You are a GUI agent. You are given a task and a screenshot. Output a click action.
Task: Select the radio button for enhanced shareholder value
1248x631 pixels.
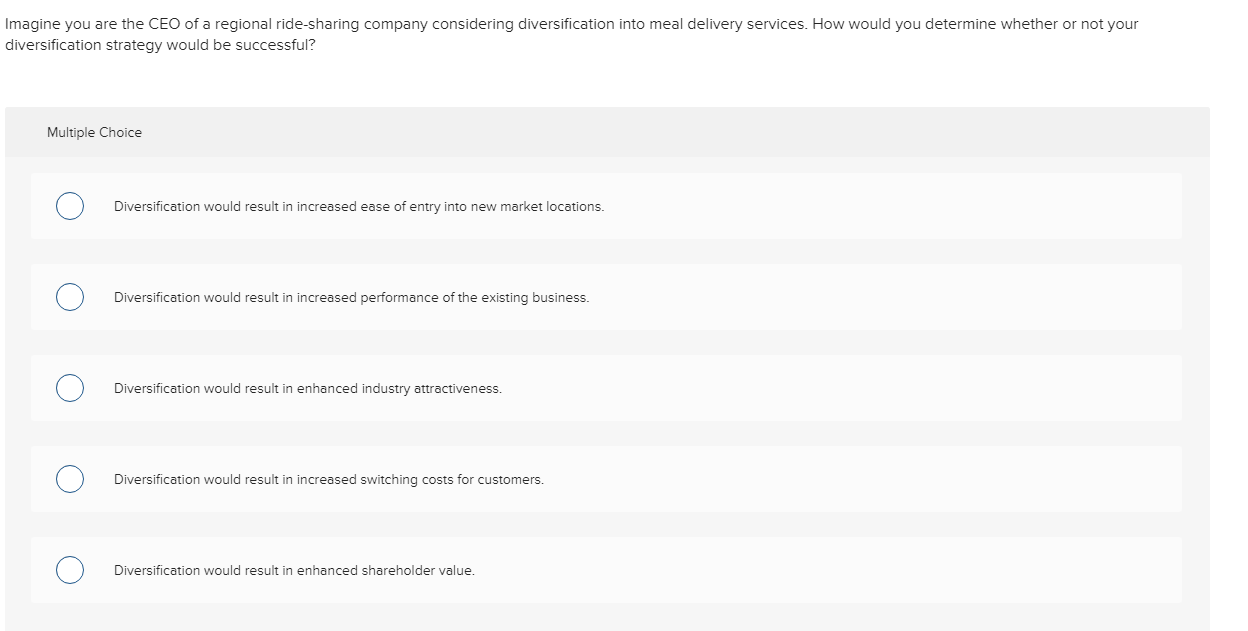point(69,570)
